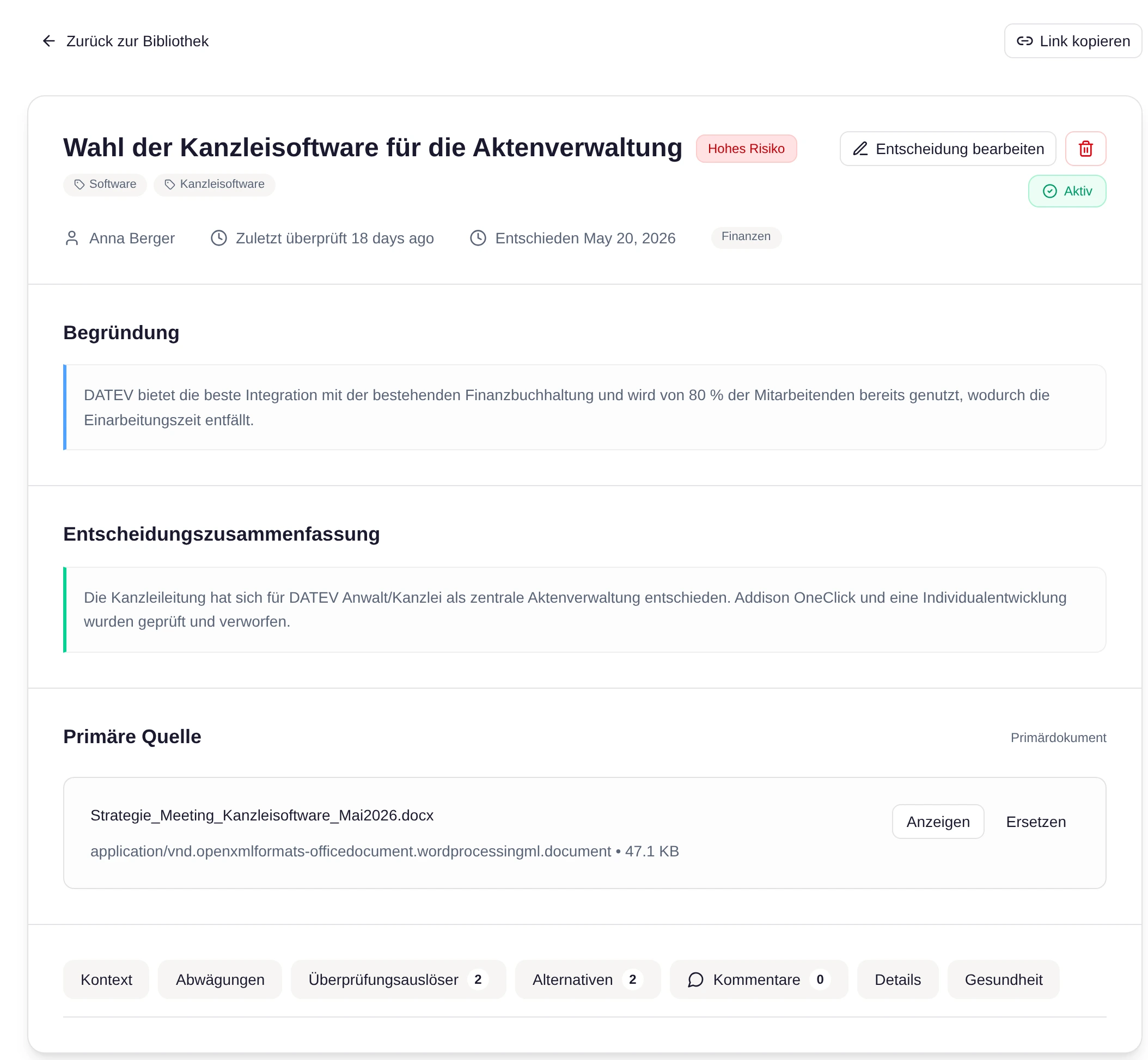
Task: Click Ersetzen to replace the document
Action: click(1036, 822)
